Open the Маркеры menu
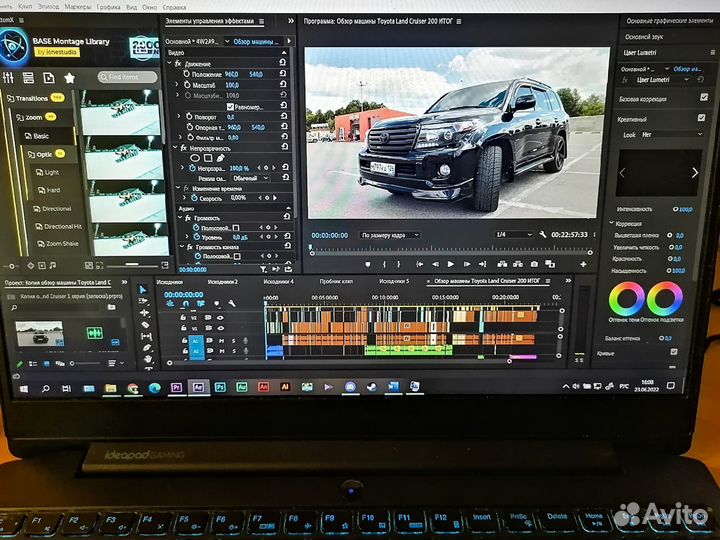This screenshot has width=720, height=540. pos(76,6)
